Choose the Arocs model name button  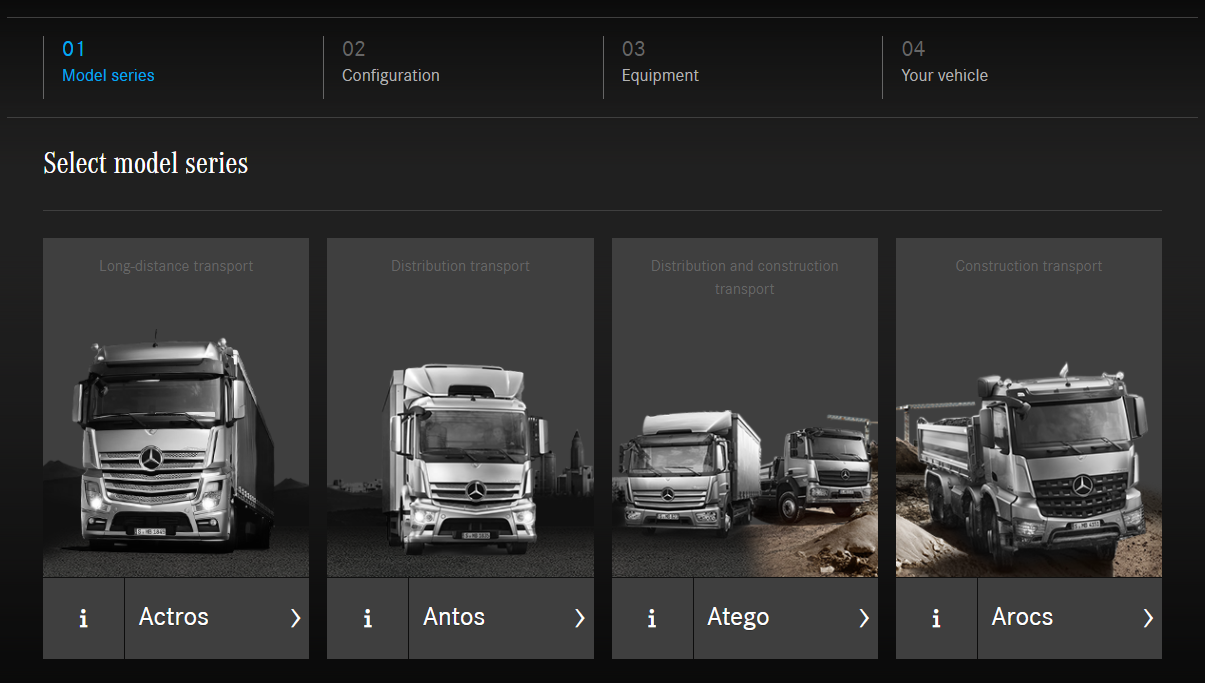pos(1070,618)
